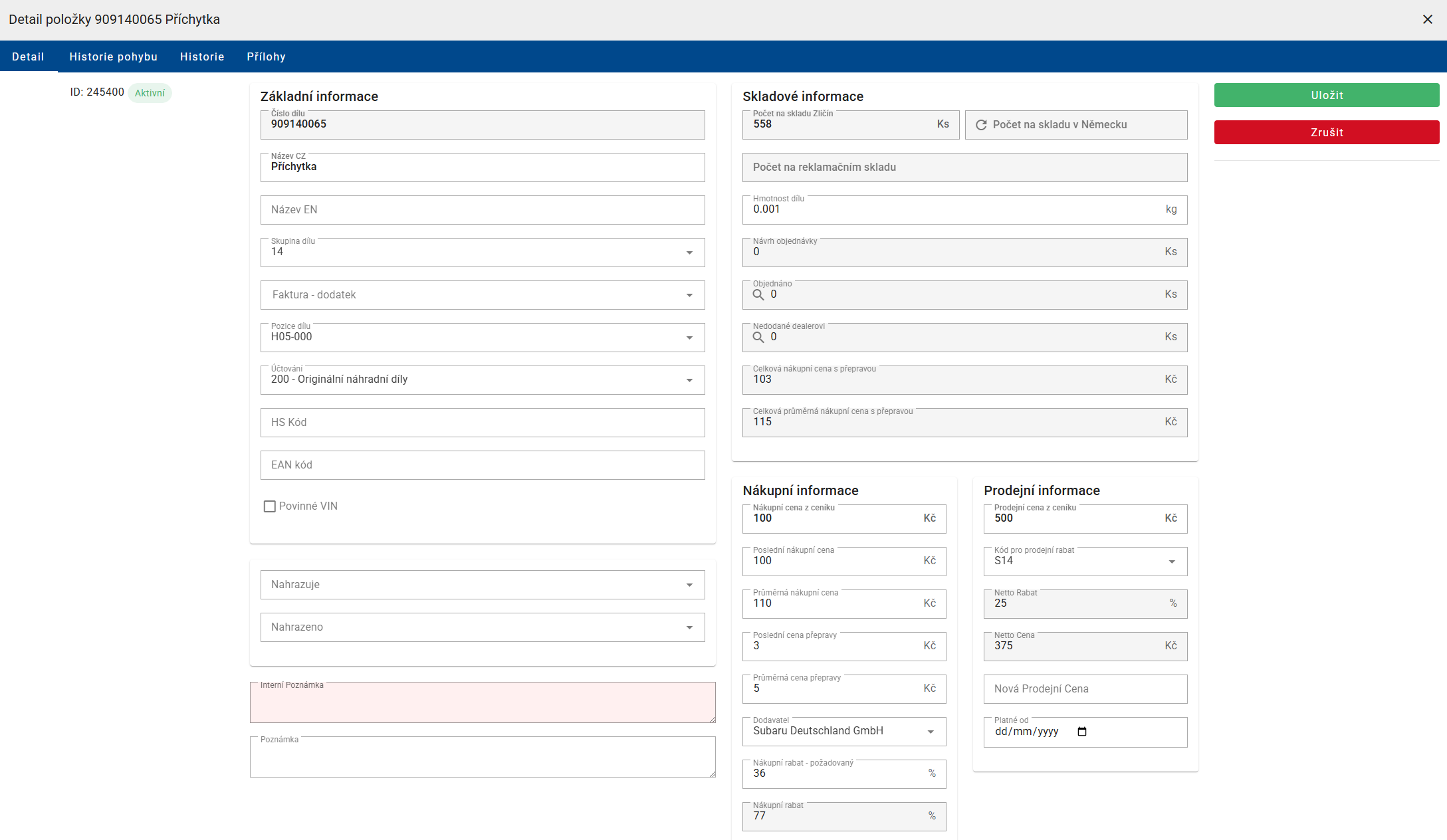Open the Historie tab

click(202, 56)
